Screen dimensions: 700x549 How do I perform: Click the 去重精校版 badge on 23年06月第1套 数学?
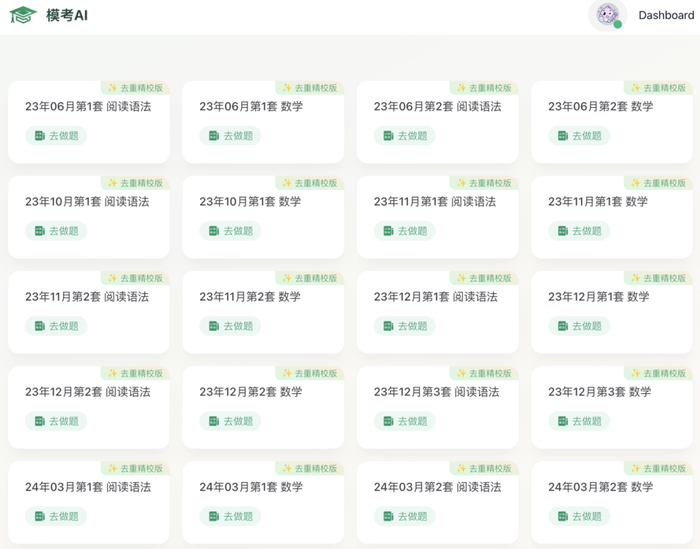click(310, 88)
